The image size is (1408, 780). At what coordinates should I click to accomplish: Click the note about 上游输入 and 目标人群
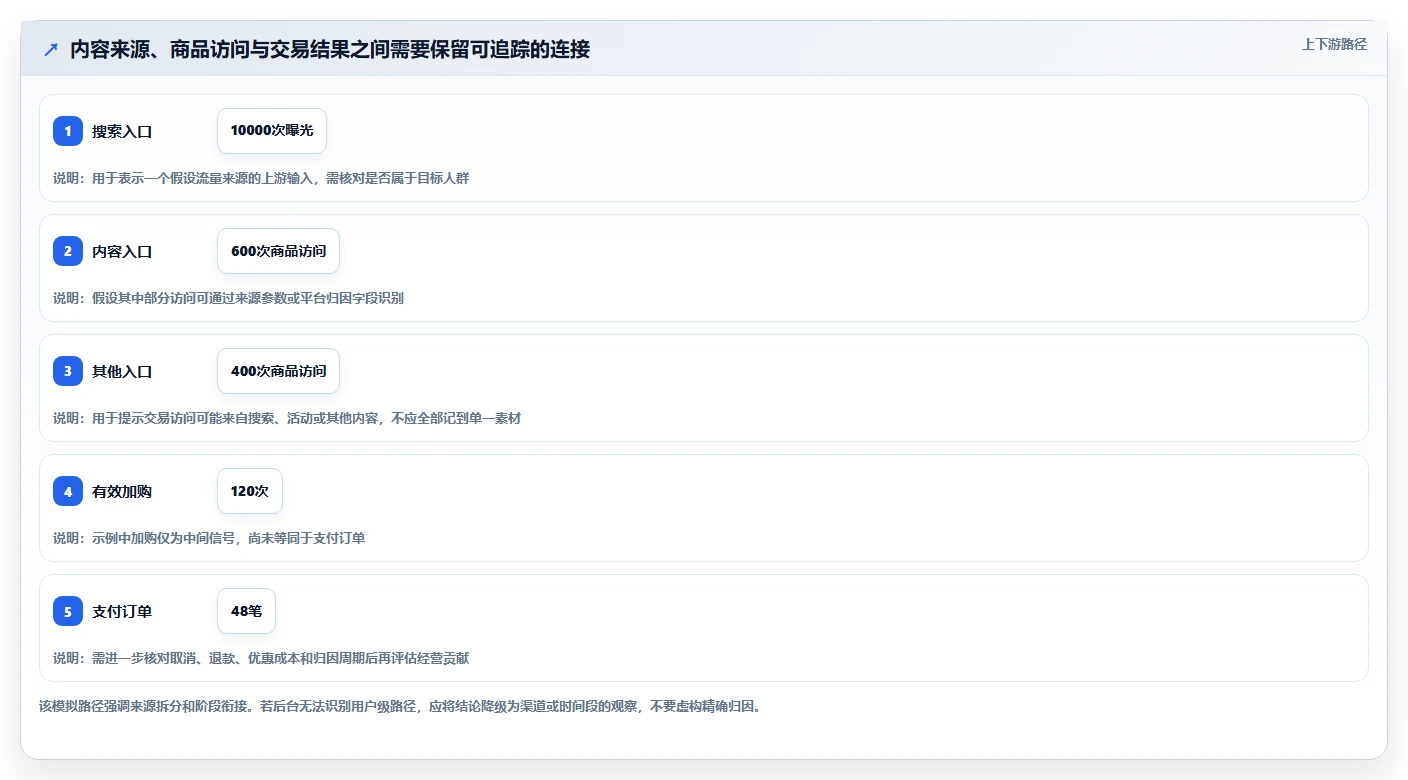261,178
